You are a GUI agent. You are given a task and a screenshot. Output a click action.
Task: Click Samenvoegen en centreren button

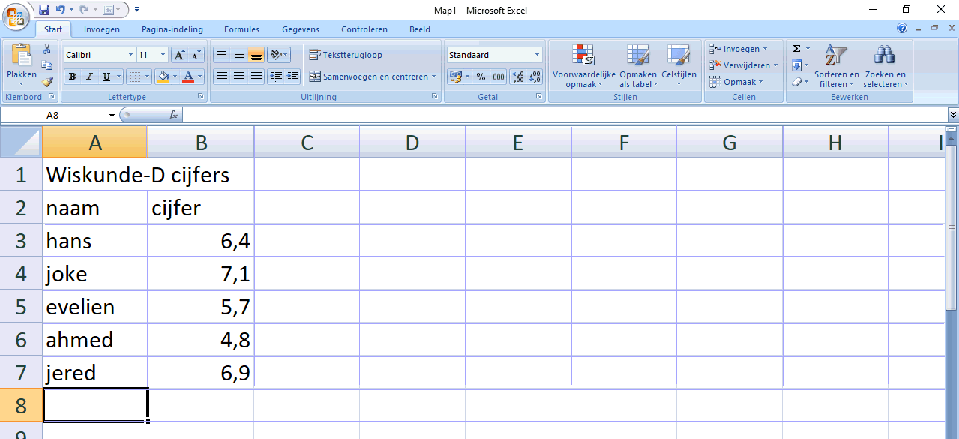pos(371,76)
